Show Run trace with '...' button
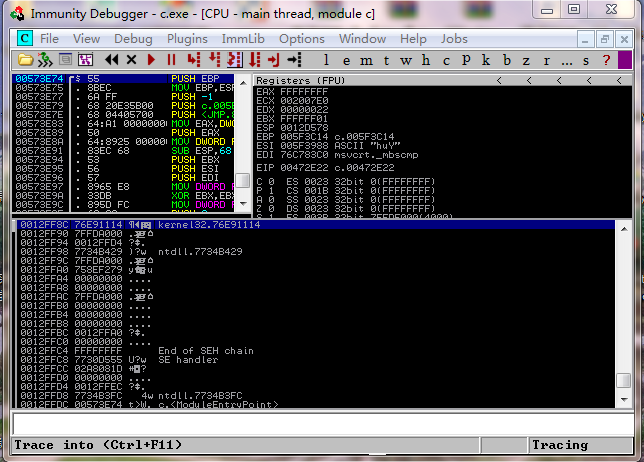Screen dimensions: 644x462 [x=567, y=62]
